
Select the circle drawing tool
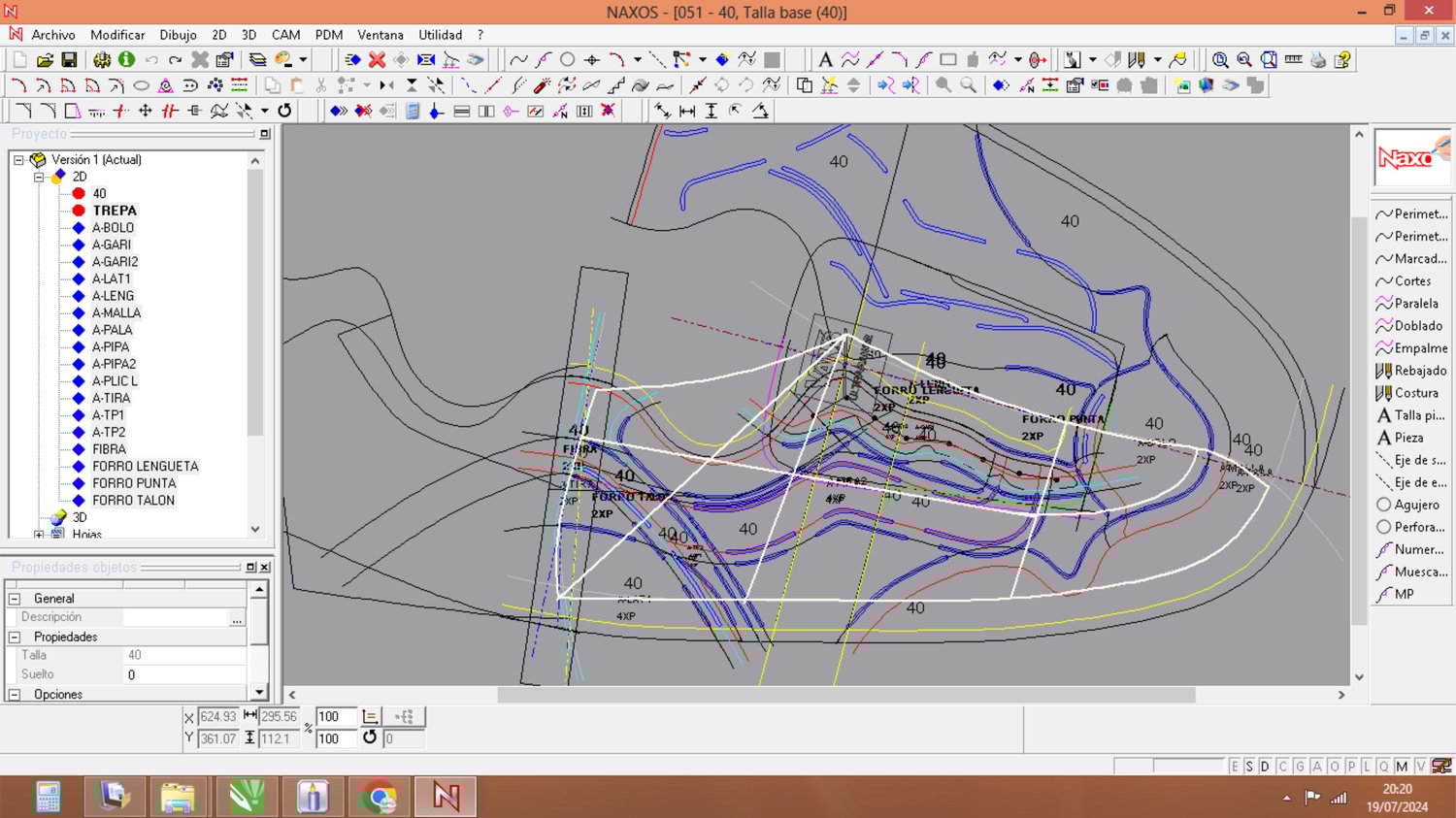click(x=567, y=59)
